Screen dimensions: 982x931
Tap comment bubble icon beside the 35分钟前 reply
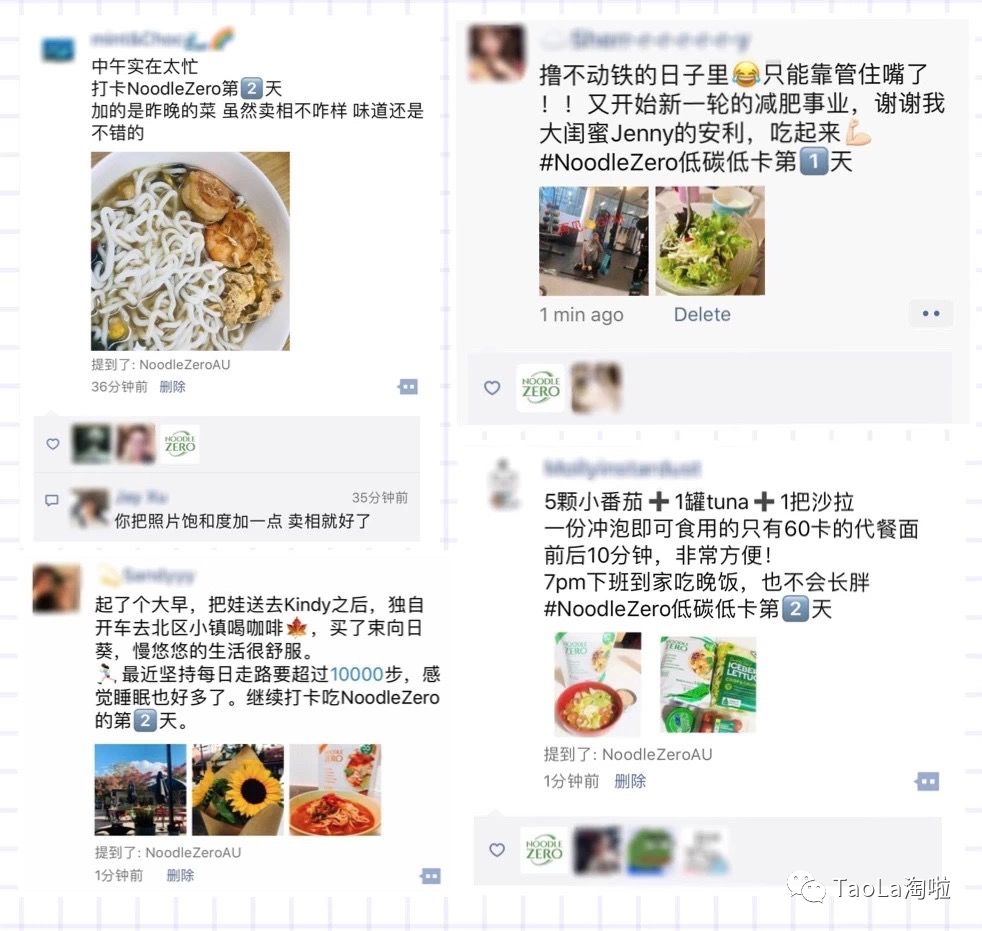click(52, 500)
